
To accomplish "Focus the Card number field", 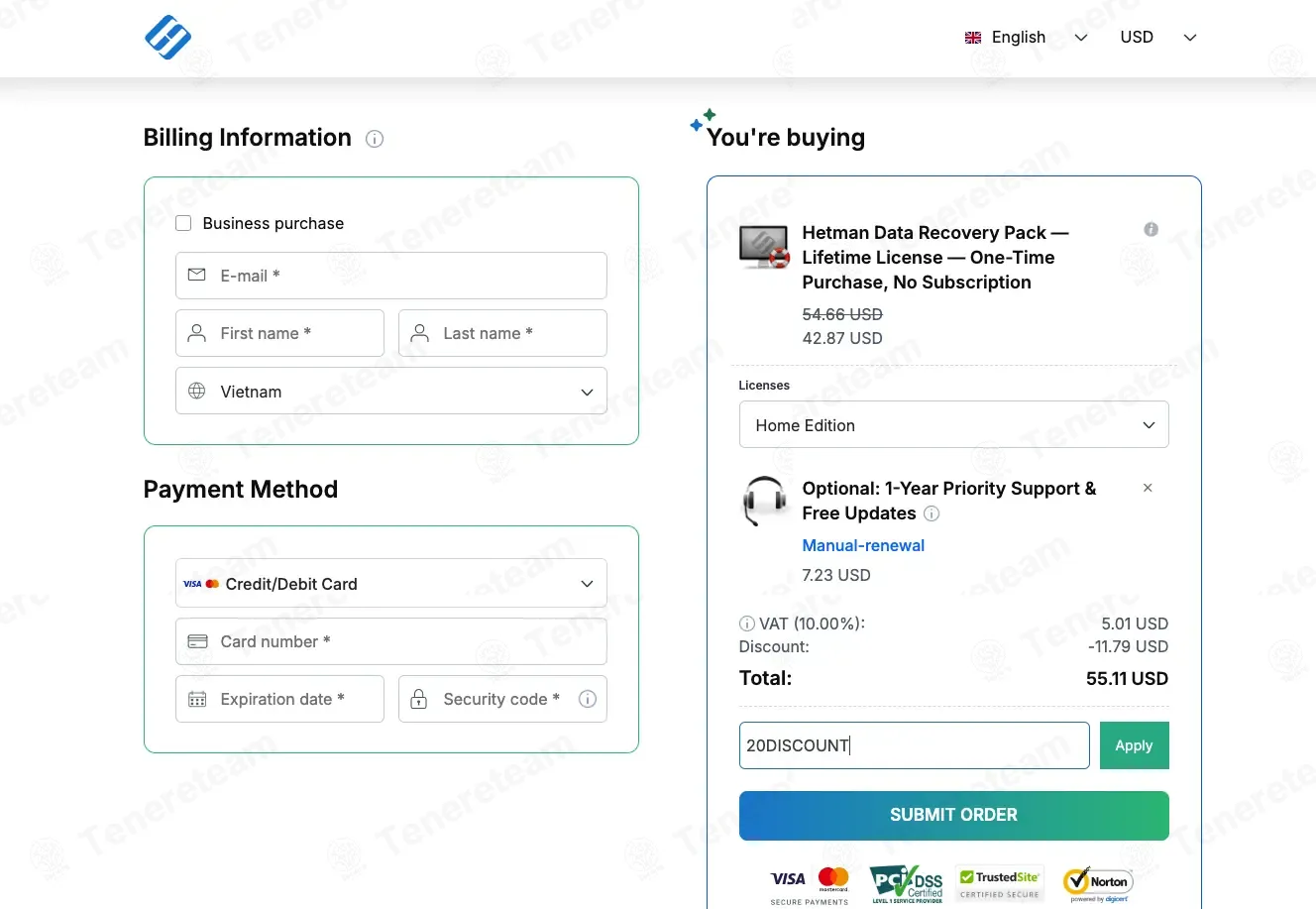I will point(391,641).
